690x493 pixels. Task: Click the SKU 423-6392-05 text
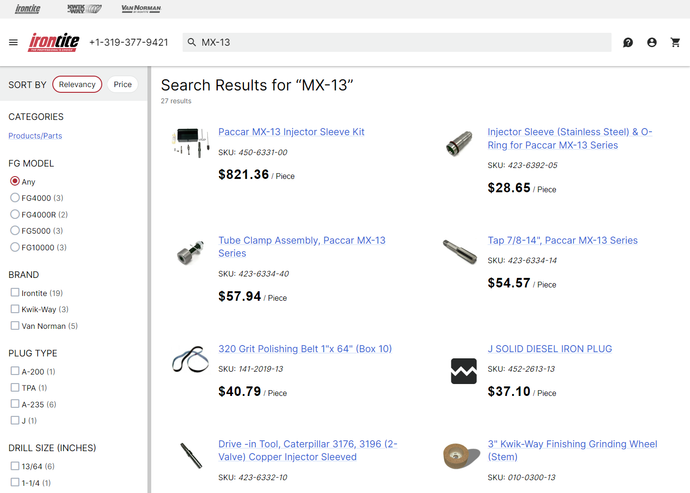[522, 166]
